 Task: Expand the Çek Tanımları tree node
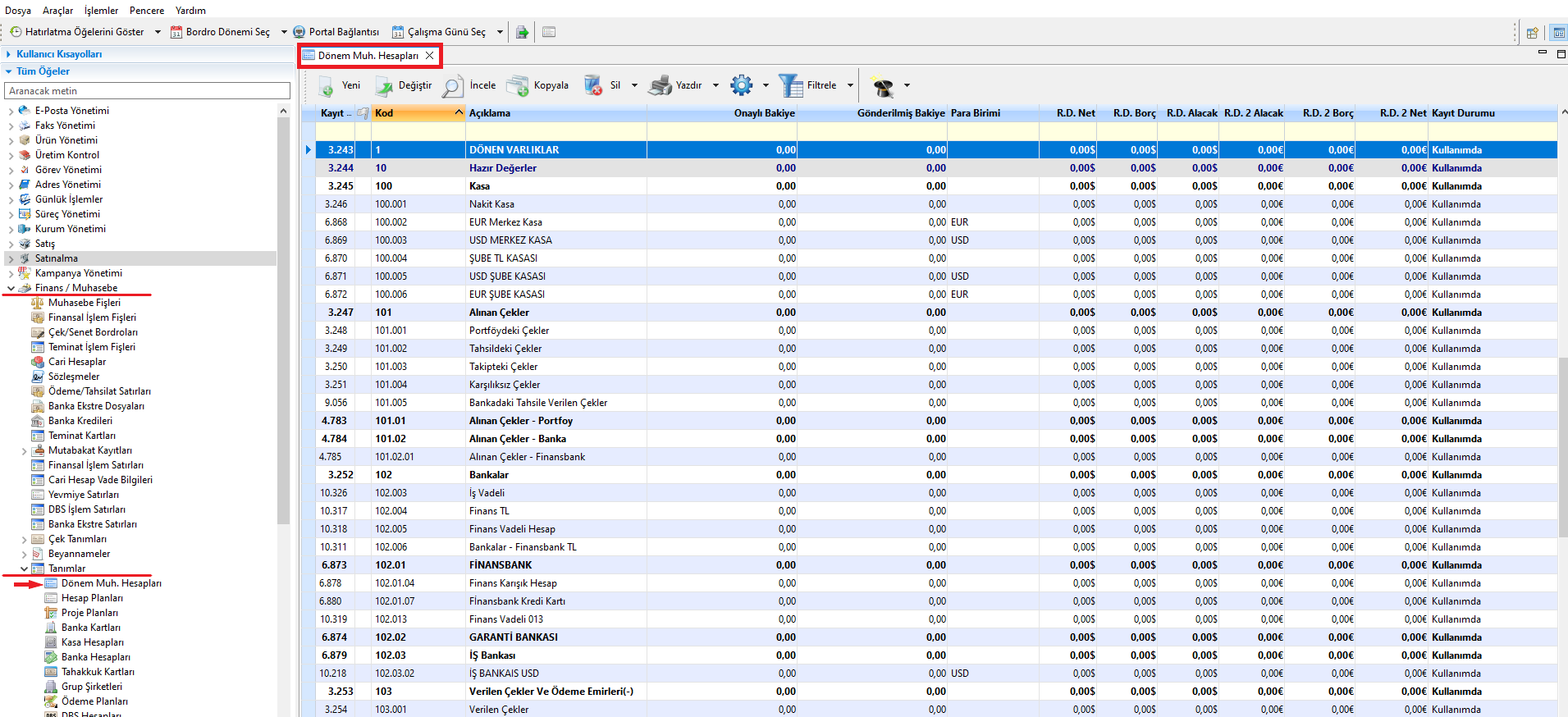24,540
